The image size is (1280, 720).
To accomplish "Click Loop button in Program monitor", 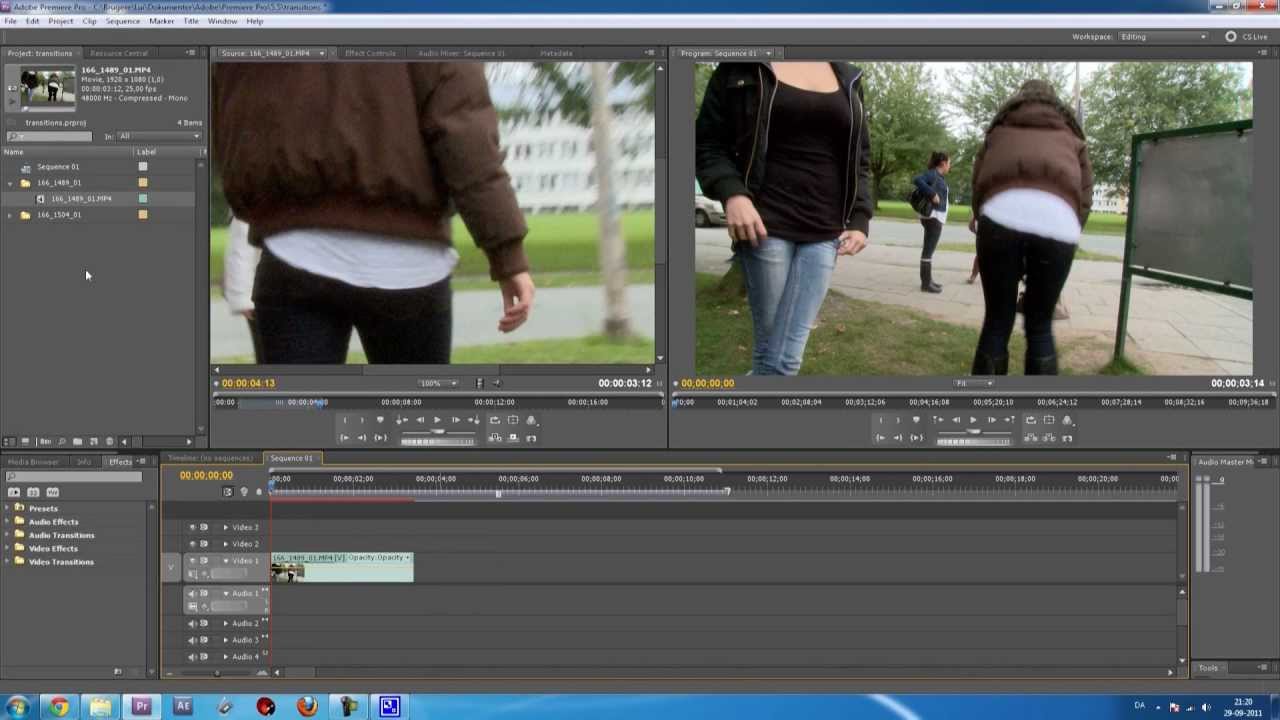I will point(1031,420).
